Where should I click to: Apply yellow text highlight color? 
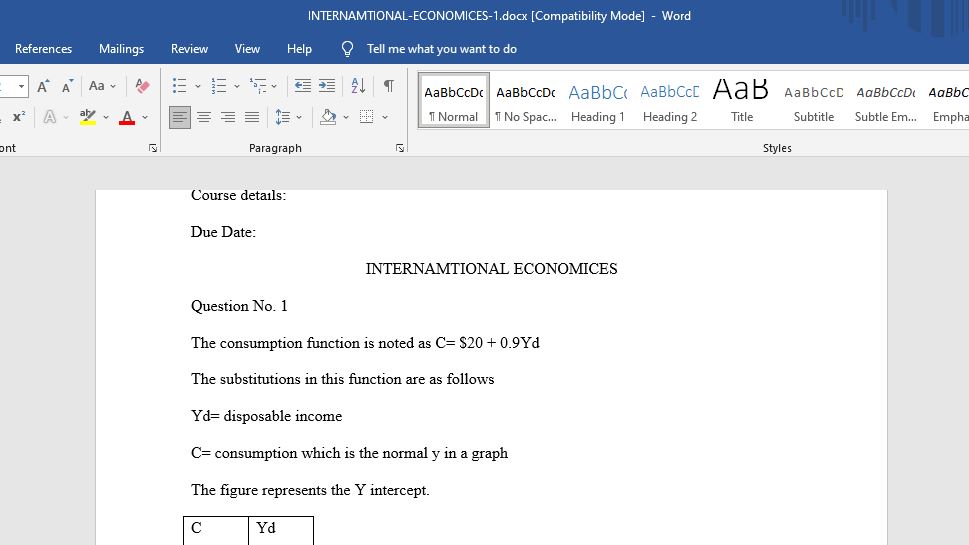(x=88, y=117)
